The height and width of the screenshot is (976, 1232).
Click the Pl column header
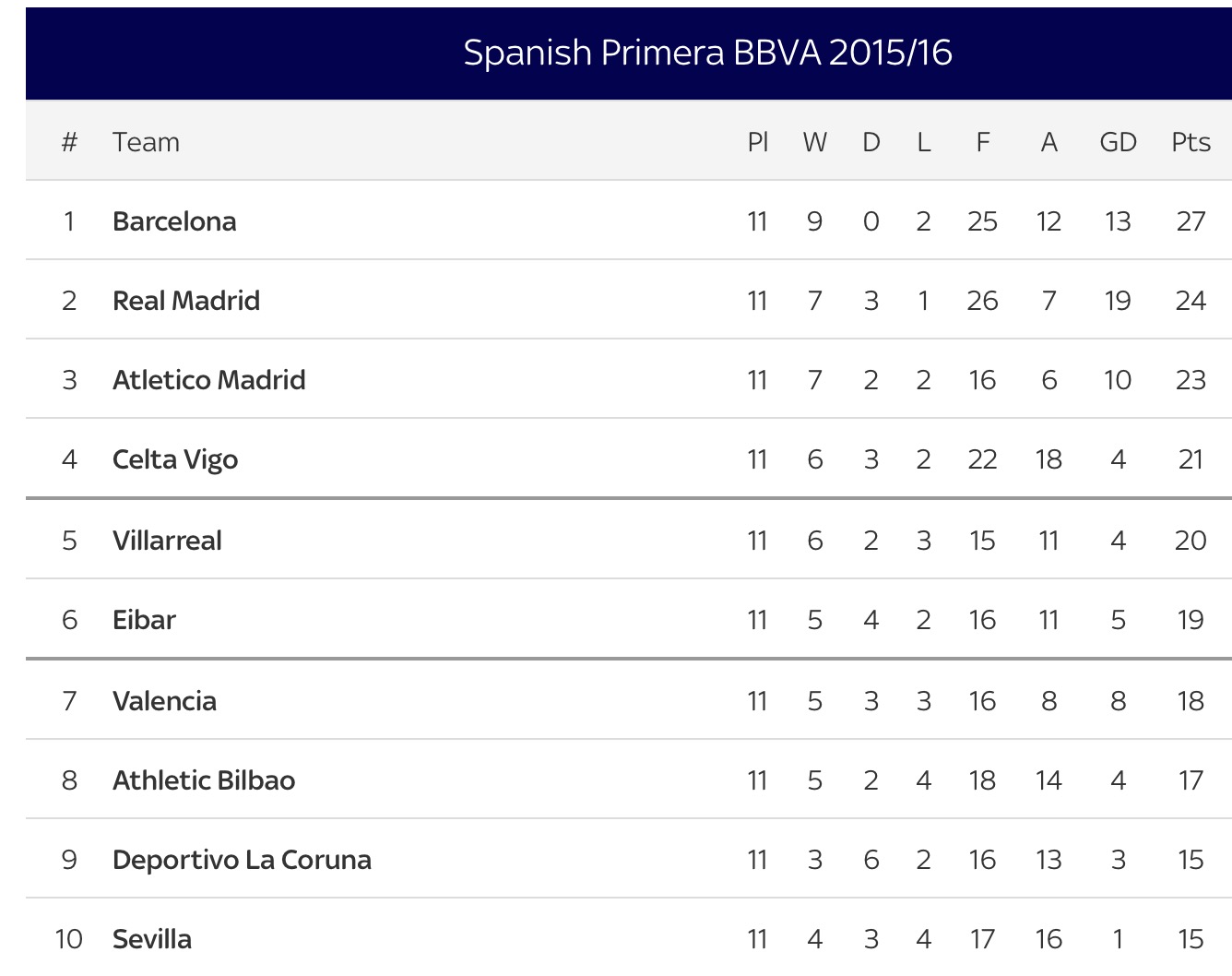click(757, 142)
